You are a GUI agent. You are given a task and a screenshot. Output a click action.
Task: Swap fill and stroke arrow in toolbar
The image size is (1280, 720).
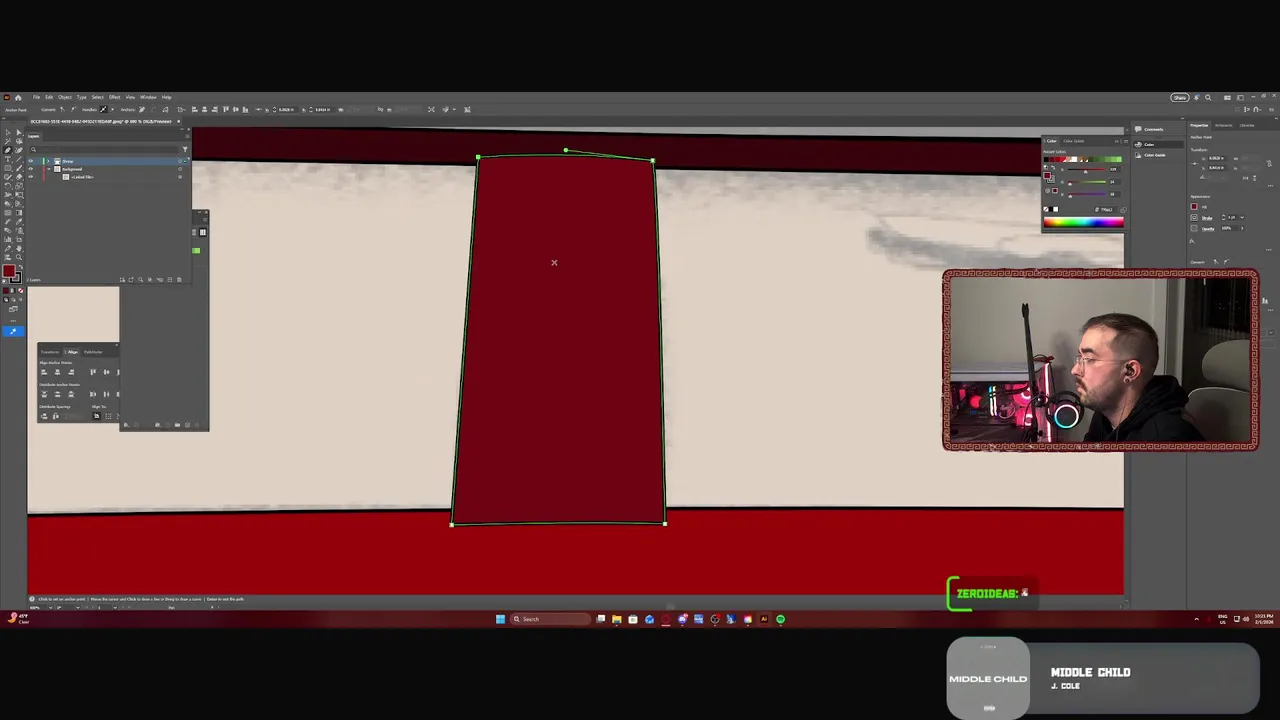click(x=21, y=267)
